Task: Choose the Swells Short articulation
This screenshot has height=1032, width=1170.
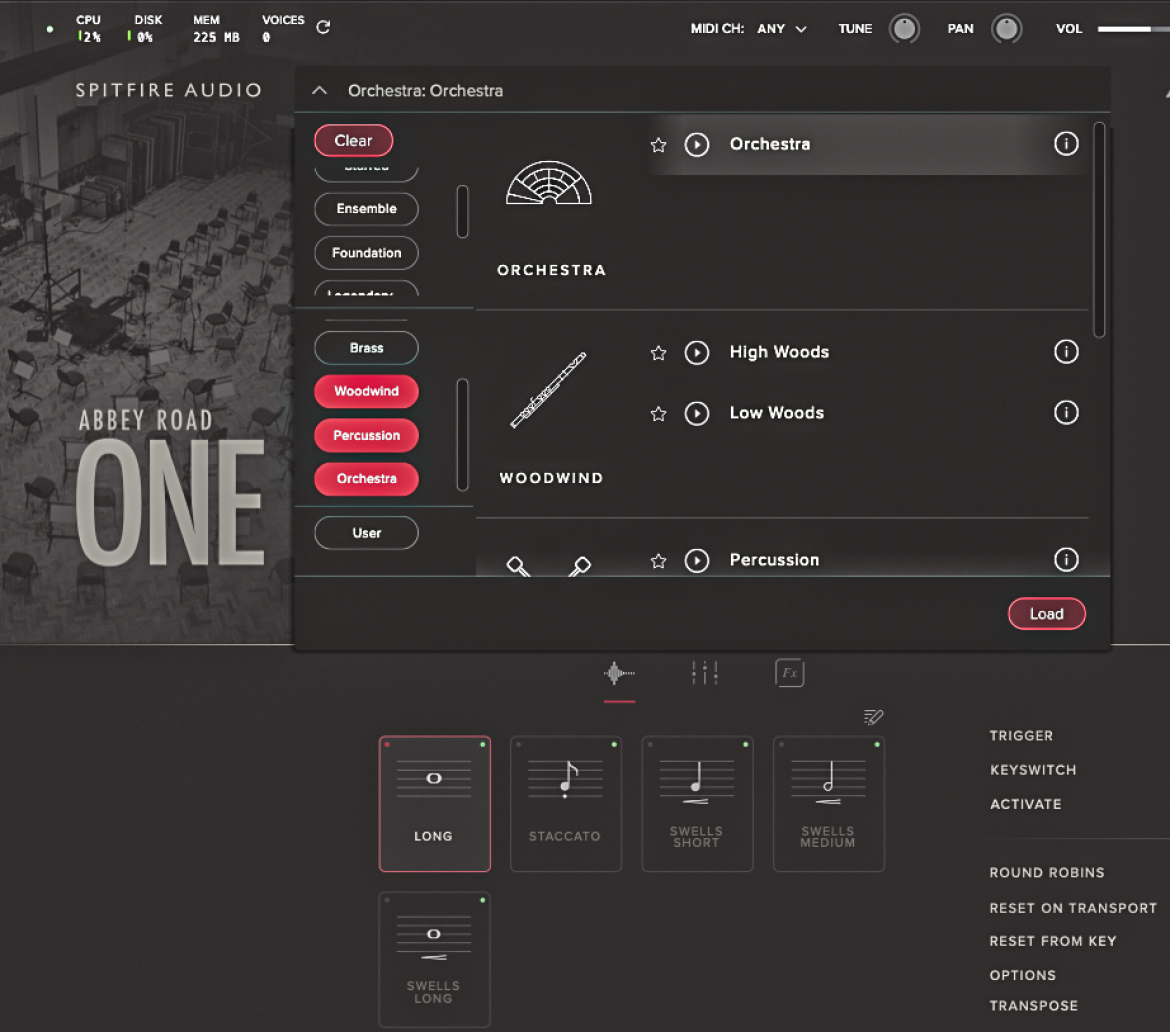Action: [697, 804]
